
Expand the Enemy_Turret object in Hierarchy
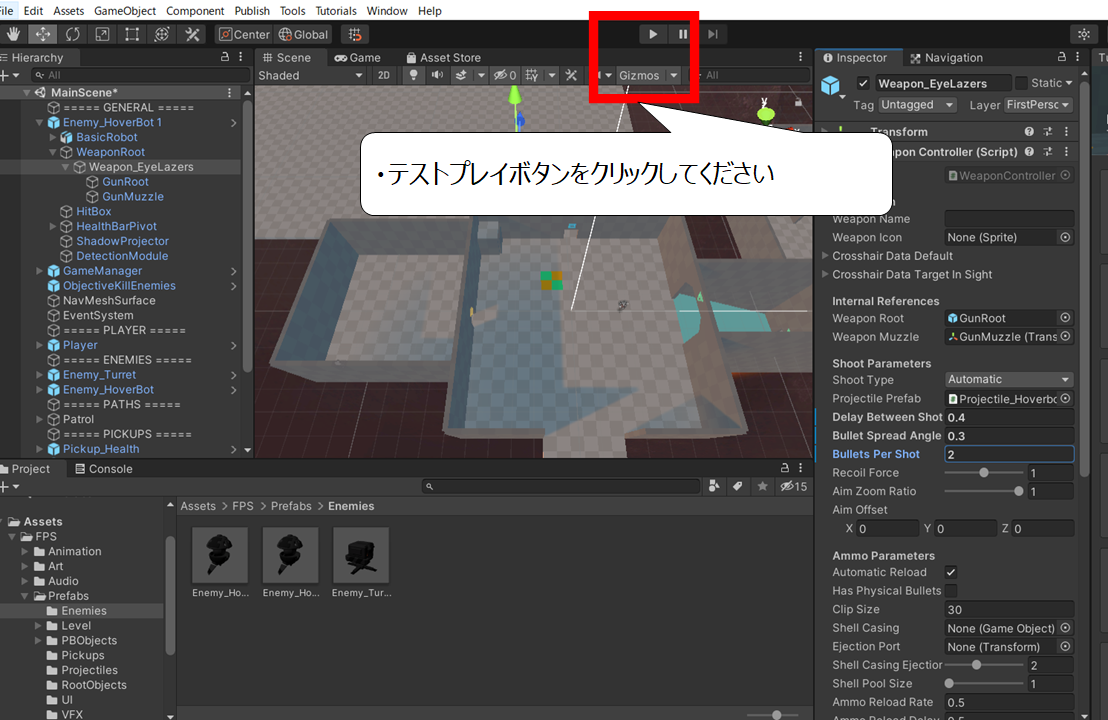pos(40,374)
